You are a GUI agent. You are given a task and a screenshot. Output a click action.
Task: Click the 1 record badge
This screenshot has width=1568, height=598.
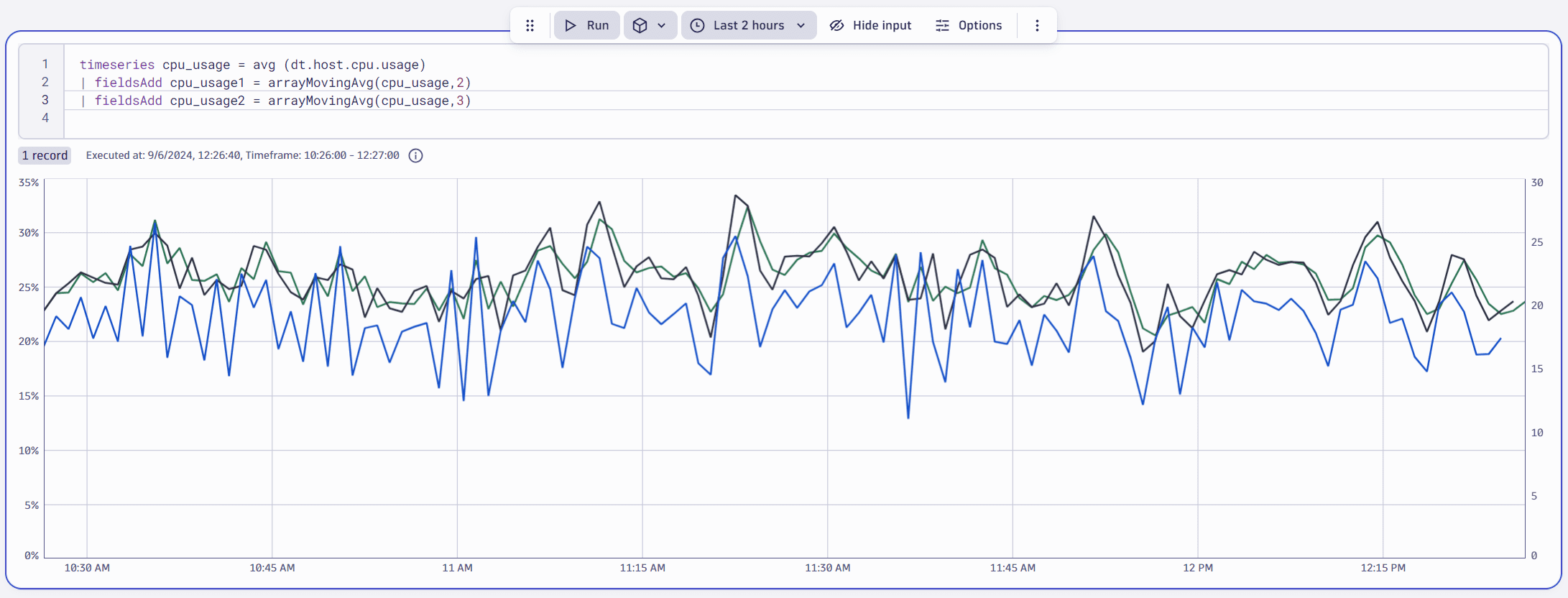pos(45,155)
